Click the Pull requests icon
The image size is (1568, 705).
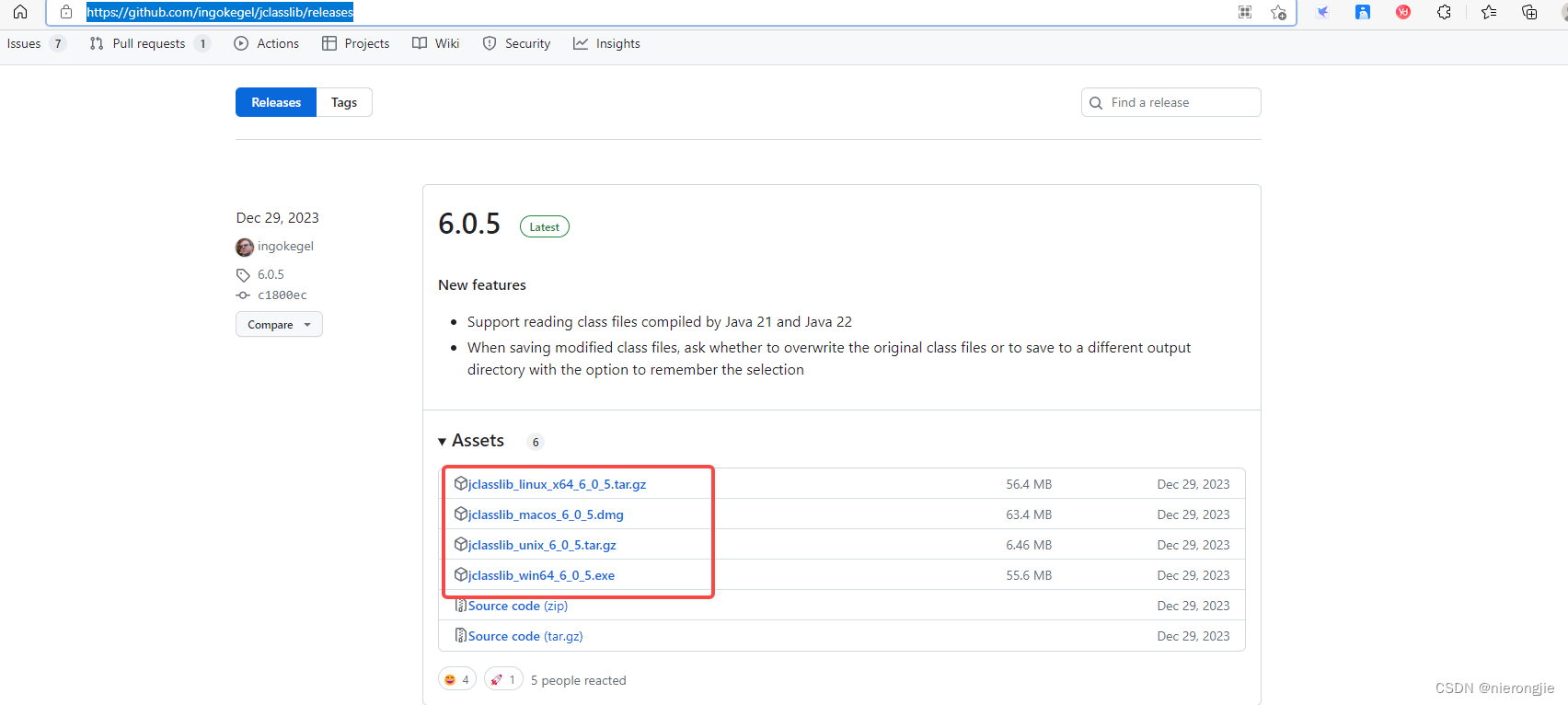97,43
